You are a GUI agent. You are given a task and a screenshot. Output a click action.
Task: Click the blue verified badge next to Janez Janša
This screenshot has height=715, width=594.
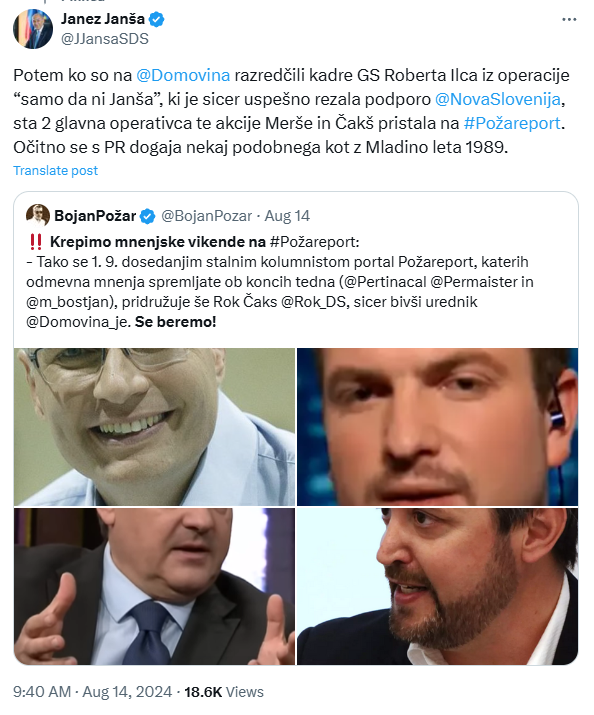[x=157, y=20]
